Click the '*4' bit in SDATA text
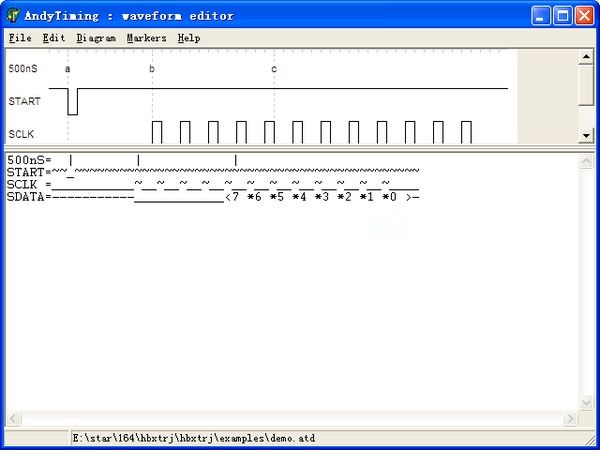600x450 pixels. point(300,197)
